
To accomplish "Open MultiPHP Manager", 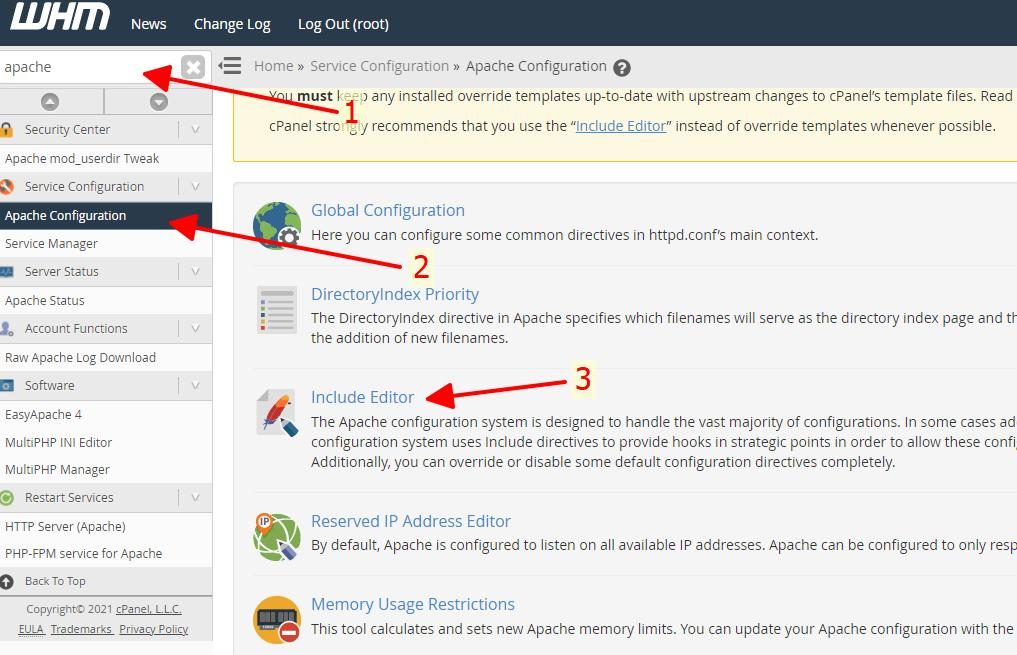I will tap(57, 470).
